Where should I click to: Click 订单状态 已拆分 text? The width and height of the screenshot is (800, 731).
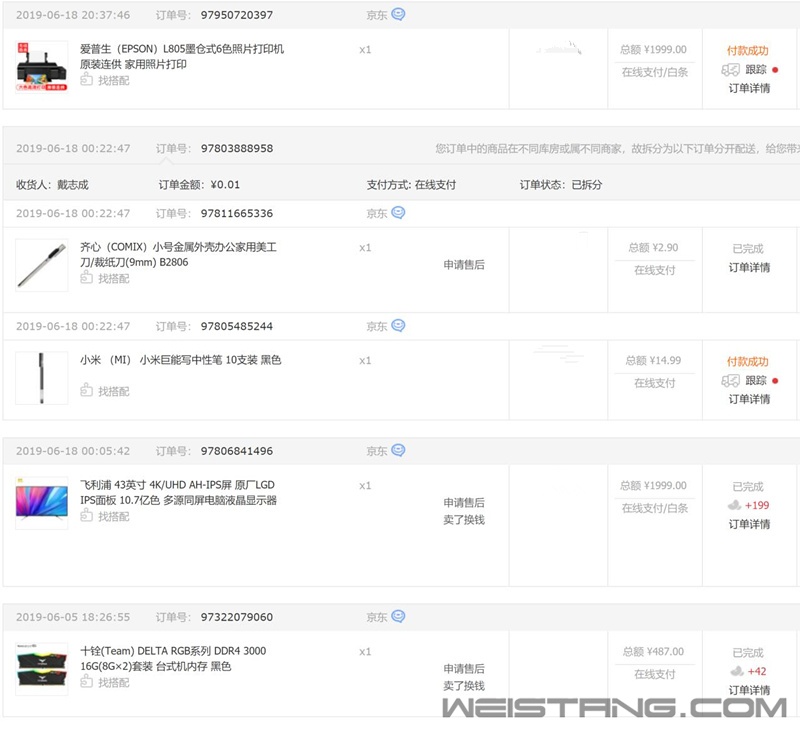561,185
